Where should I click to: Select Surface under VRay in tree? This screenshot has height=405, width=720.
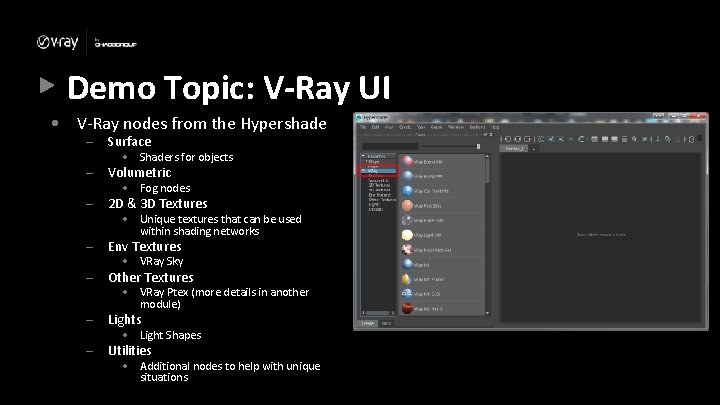pos(375,176)
